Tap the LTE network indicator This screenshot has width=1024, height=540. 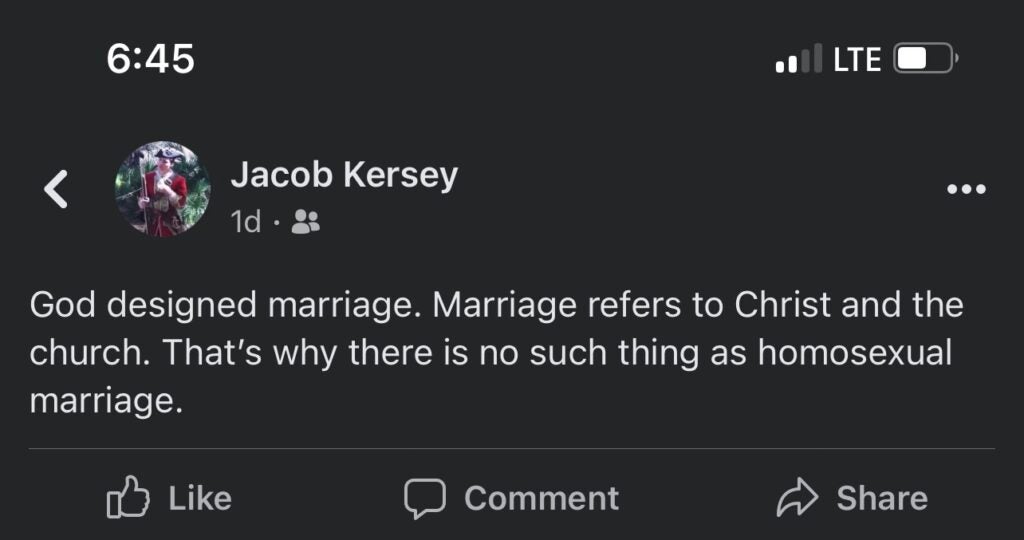pos(856,60)
